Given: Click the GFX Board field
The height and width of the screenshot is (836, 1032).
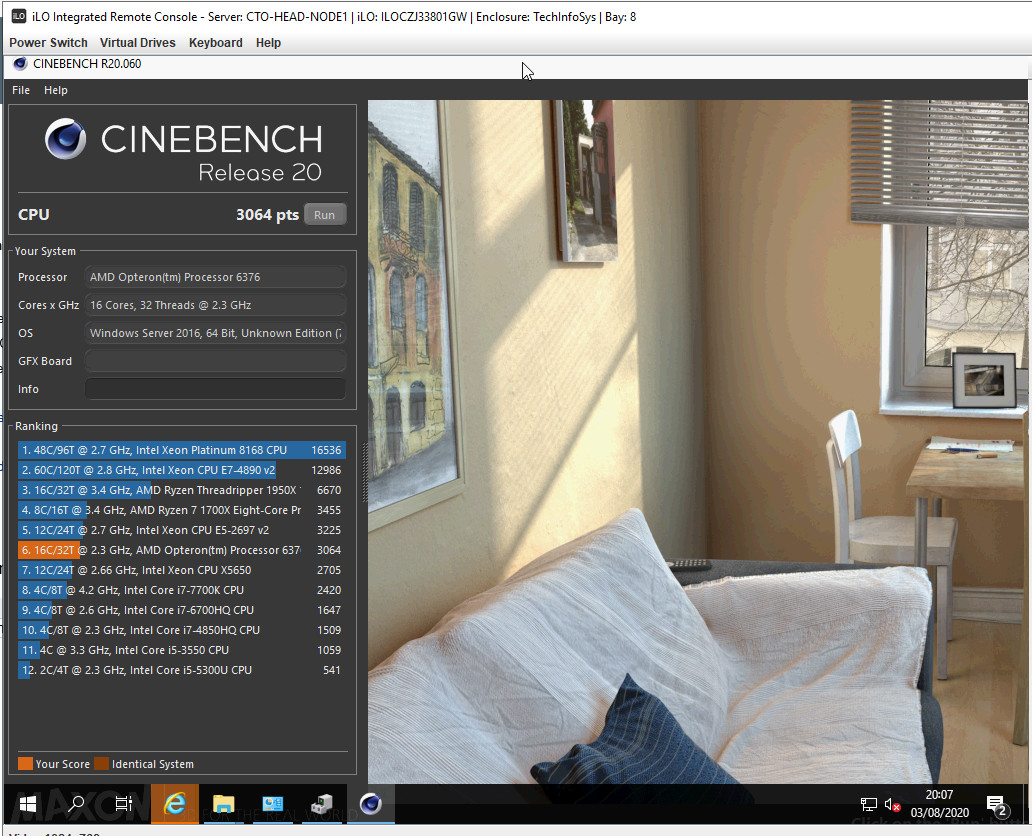Looking at the screenshot, I should point(215,361).
